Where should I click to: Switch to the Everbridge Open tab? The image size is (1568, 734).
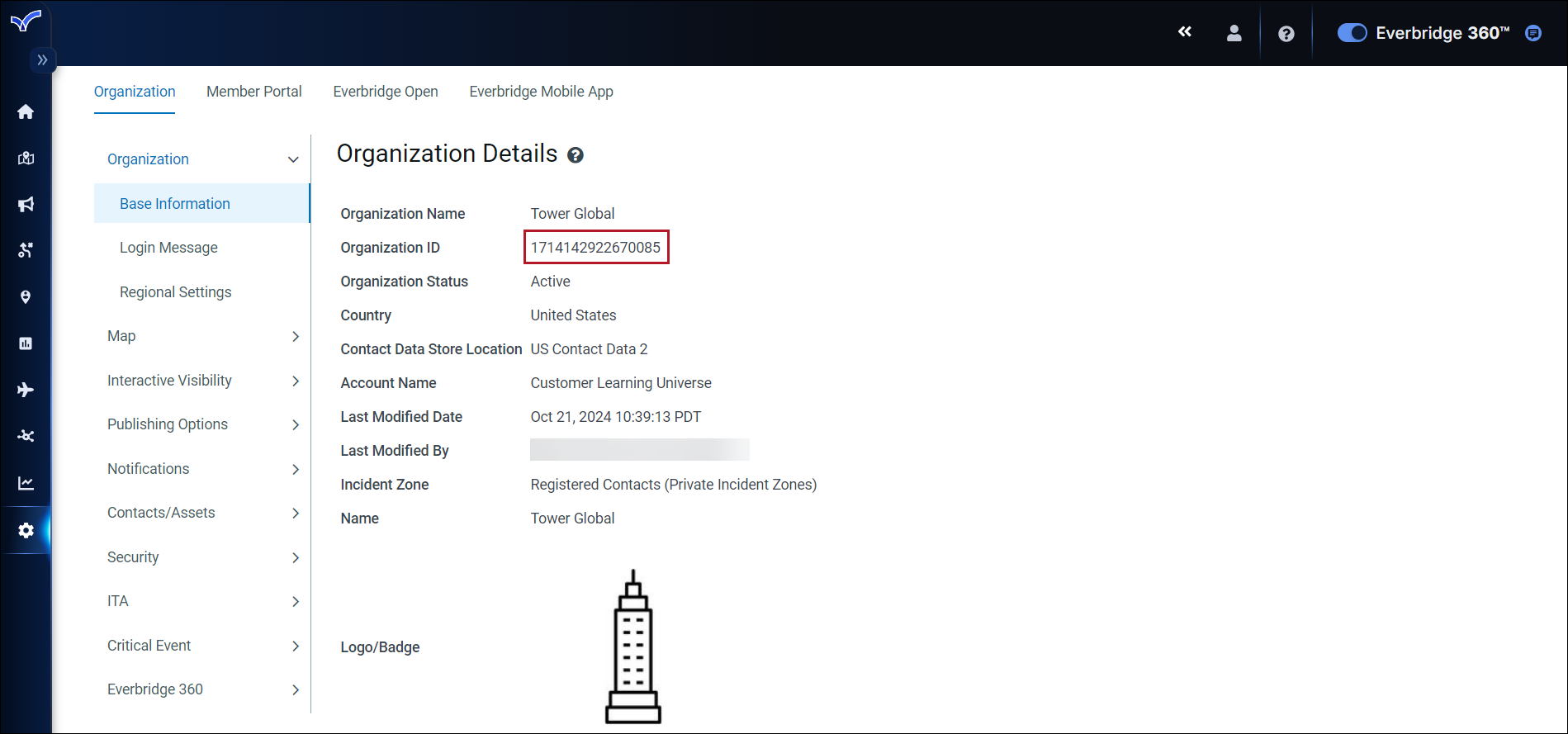coord(386,92)
